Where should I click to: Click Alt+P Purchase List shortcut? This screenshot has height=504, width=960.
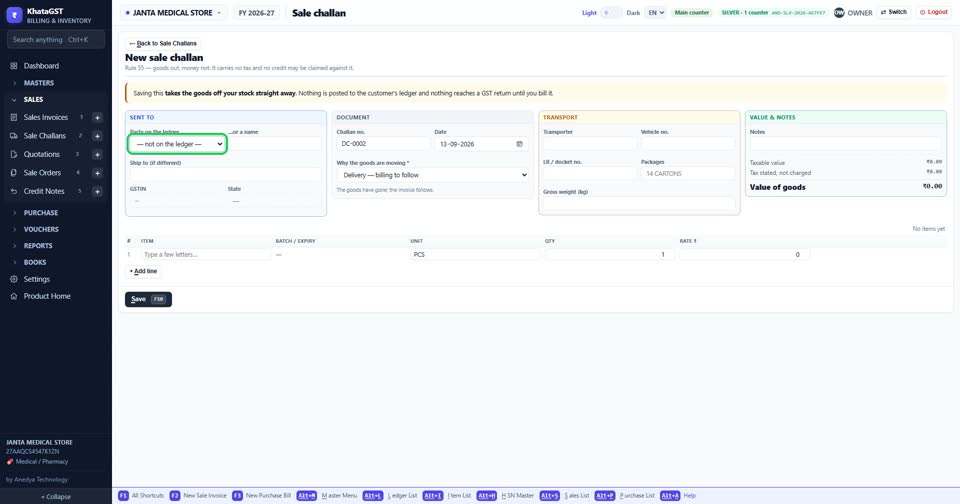tap(624, 495)
